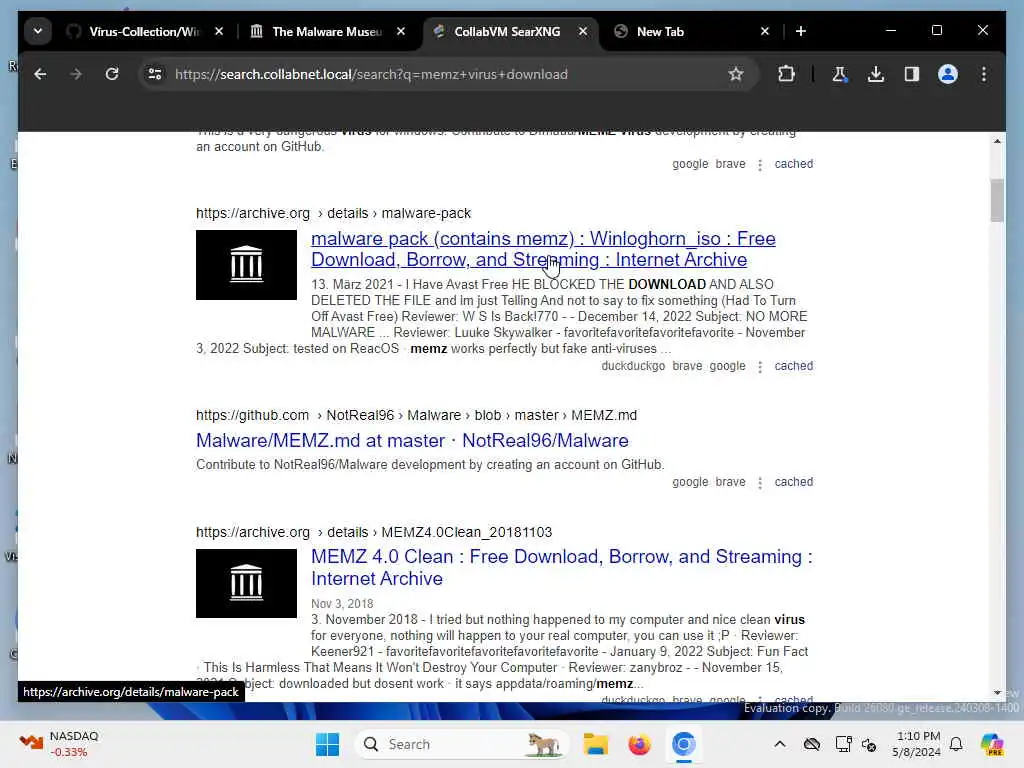The width and height of the screenshot is (1024, 768).
Task: Close The Malware Museum tab
Action: (x=401, y=31)
